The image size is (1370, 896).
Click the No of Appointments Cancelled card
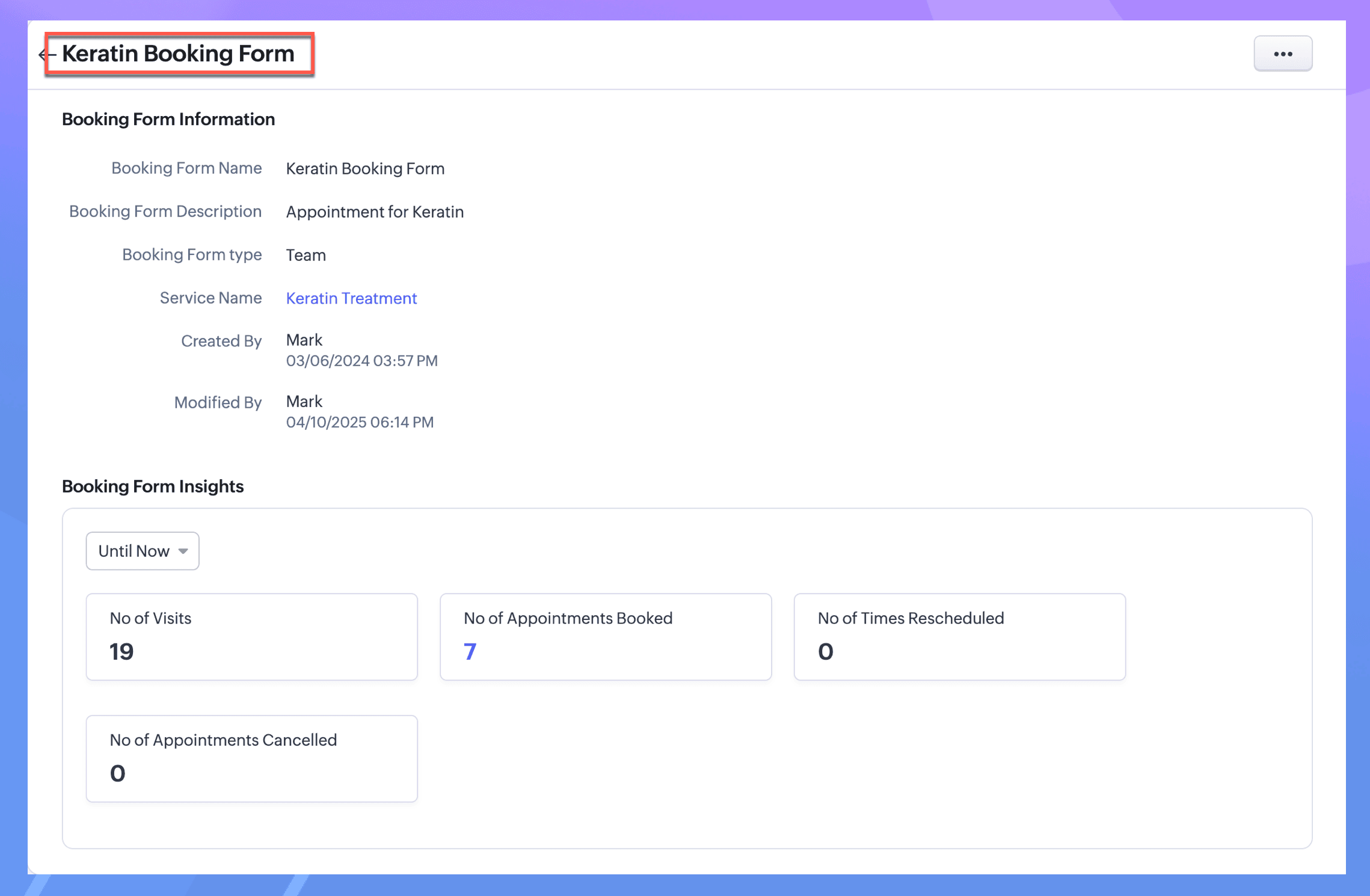[251, 758]
